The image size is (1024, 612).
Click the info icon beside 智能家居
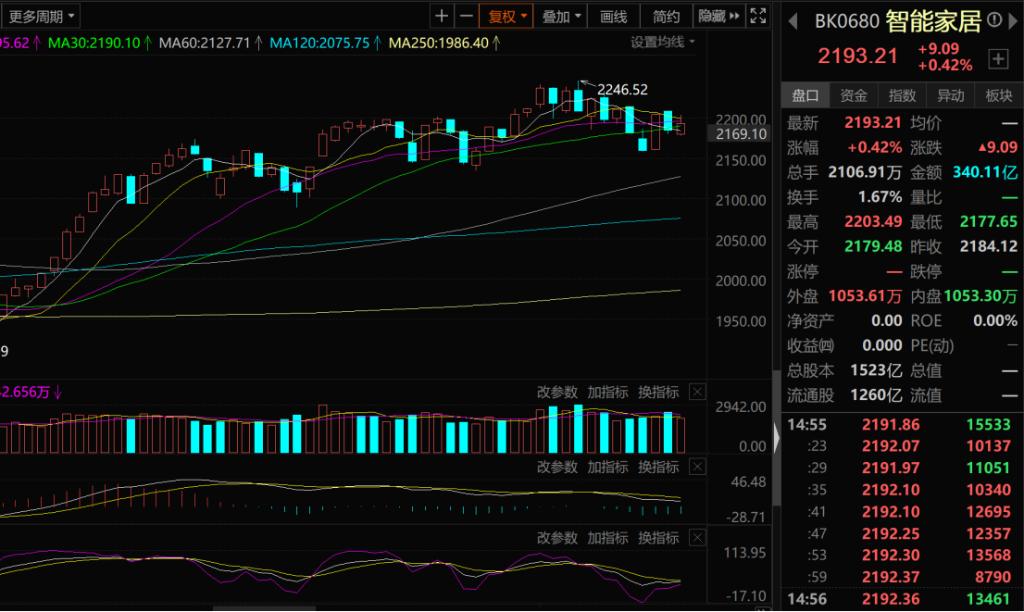[996, 22]
